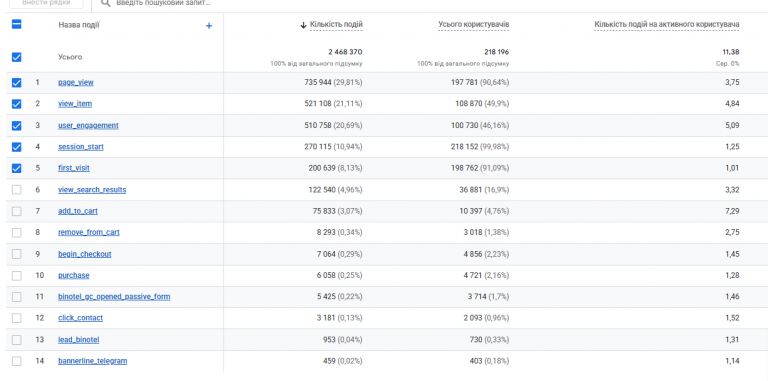Select lead_binotel count 953

pos(329,339)
